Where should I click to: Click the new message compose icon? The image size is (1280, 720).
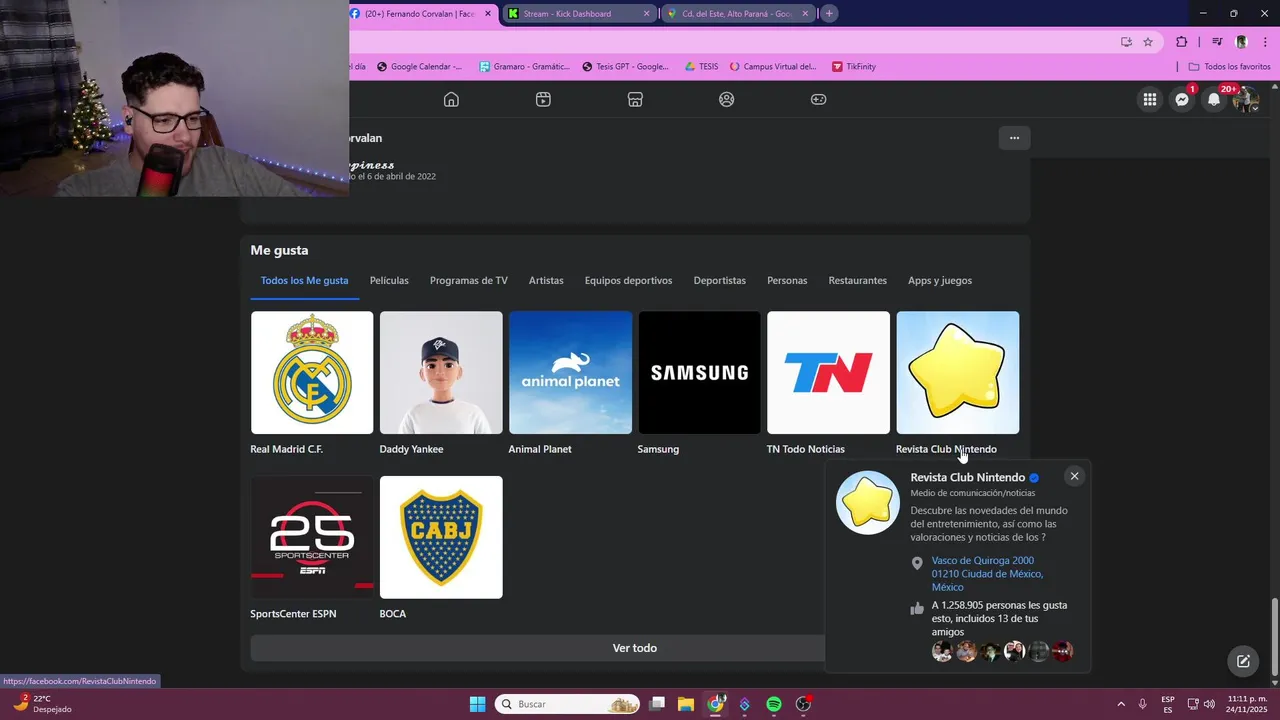pyautogui.click(x=1243, y=661)
